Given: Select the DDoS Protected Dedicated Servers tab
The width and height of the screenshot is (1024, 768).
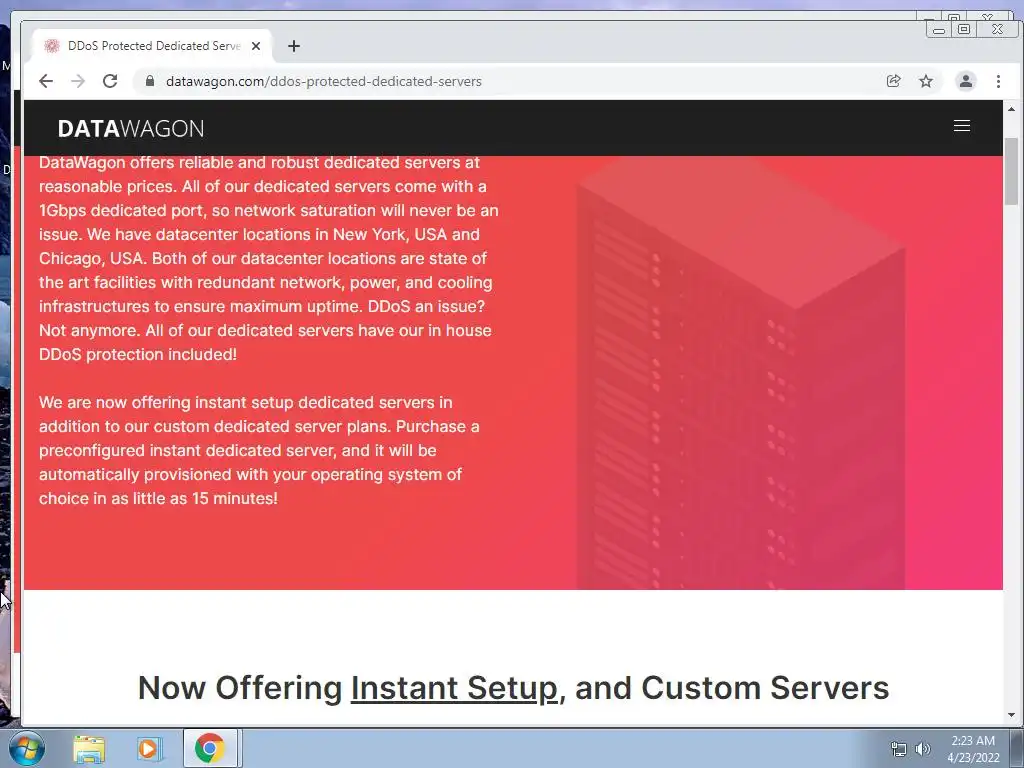Looking at the screenshot, I should [152, 46].
